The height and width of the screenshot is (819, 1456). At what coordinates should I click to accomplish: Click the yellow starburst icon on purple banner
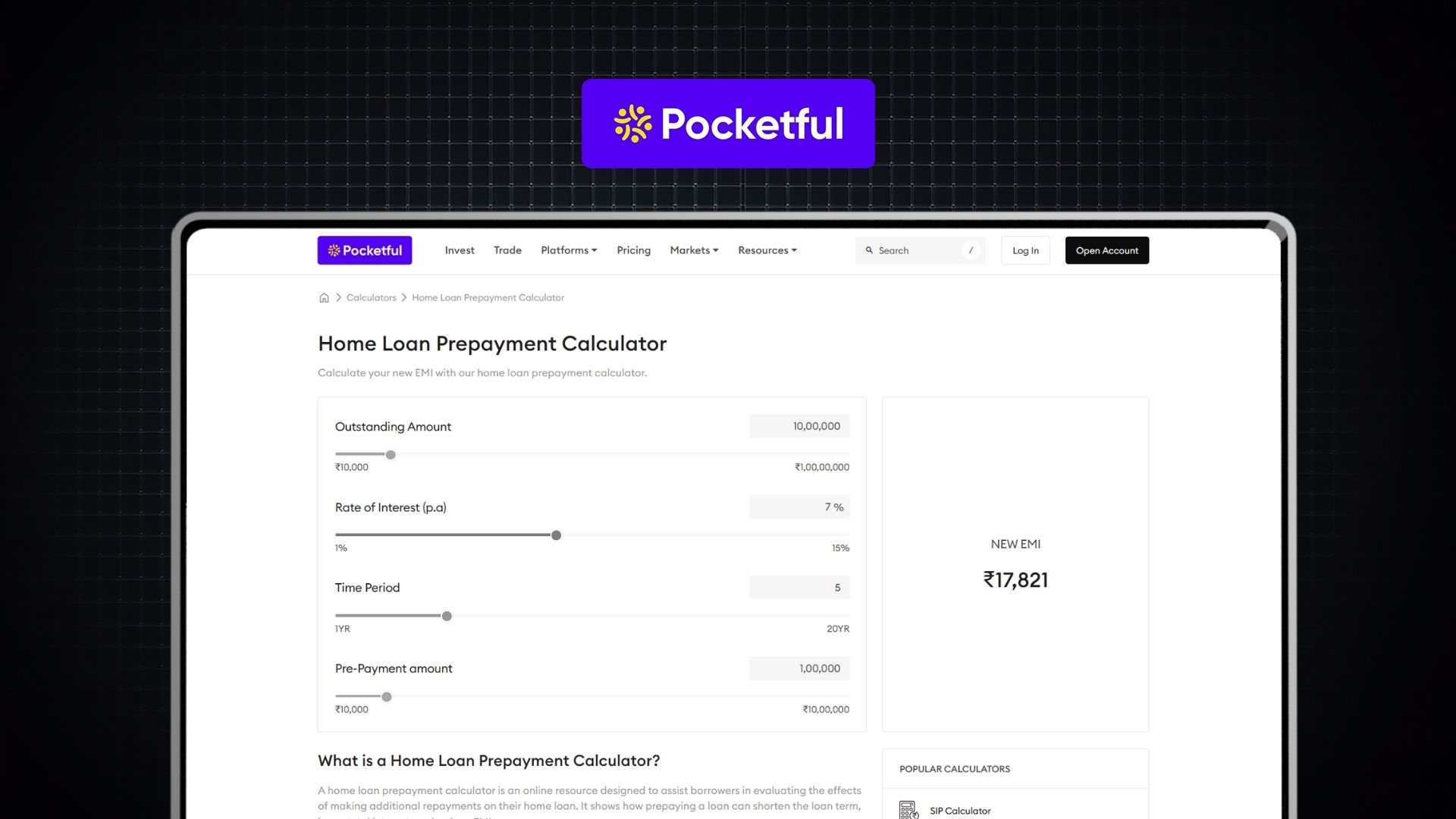[632, 124]
